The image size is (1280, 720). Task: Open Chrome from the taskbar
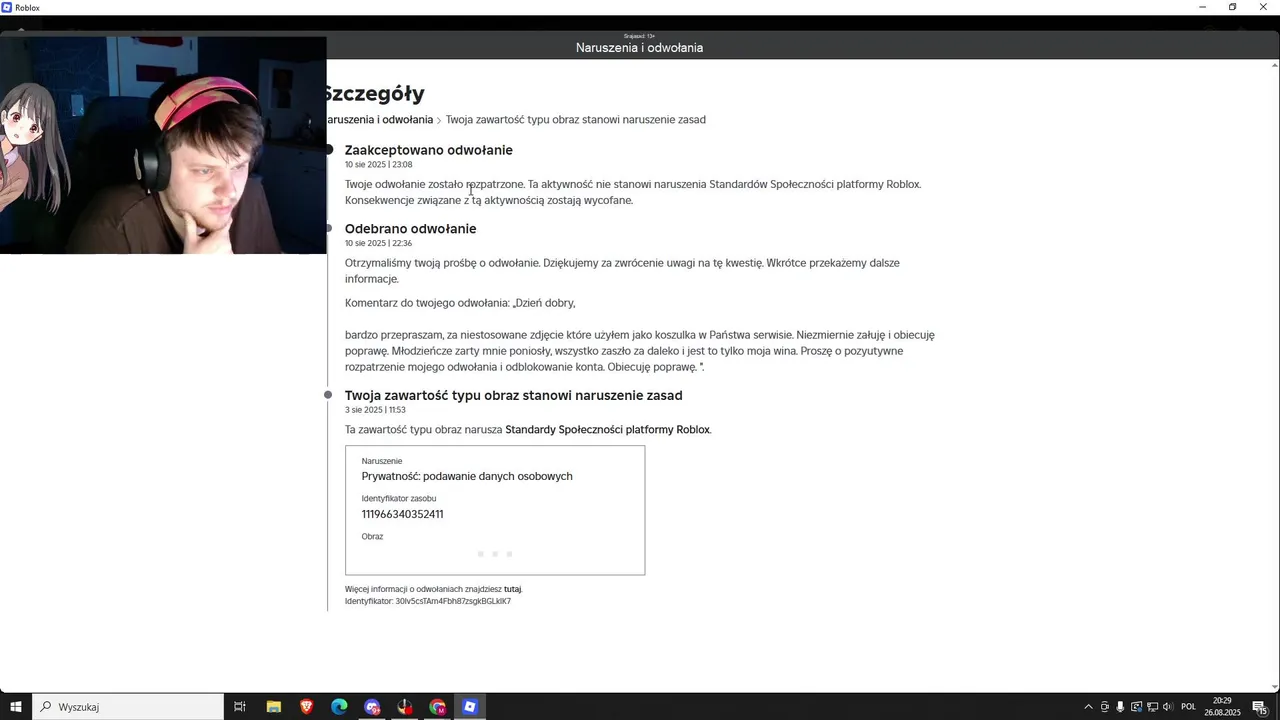pos(438,707)
